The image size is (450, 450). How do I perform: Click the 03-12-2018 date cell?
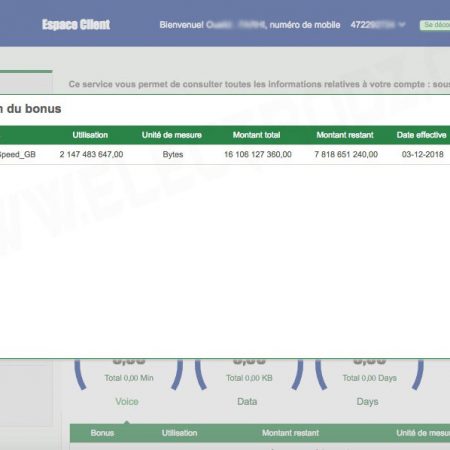click(422, 154)
